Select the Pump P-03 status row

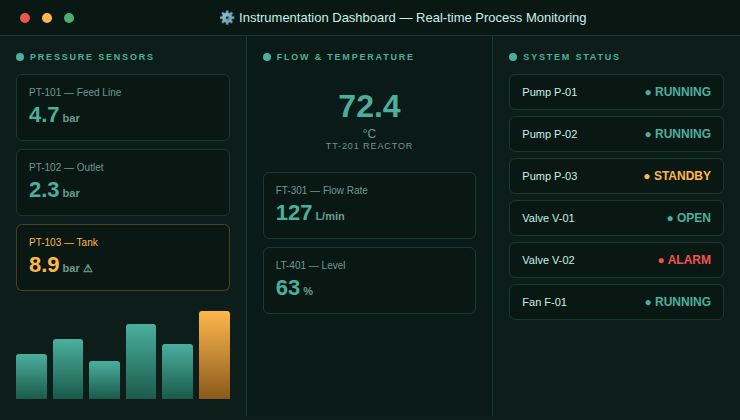pyautogui.click(x=616, y=176)
